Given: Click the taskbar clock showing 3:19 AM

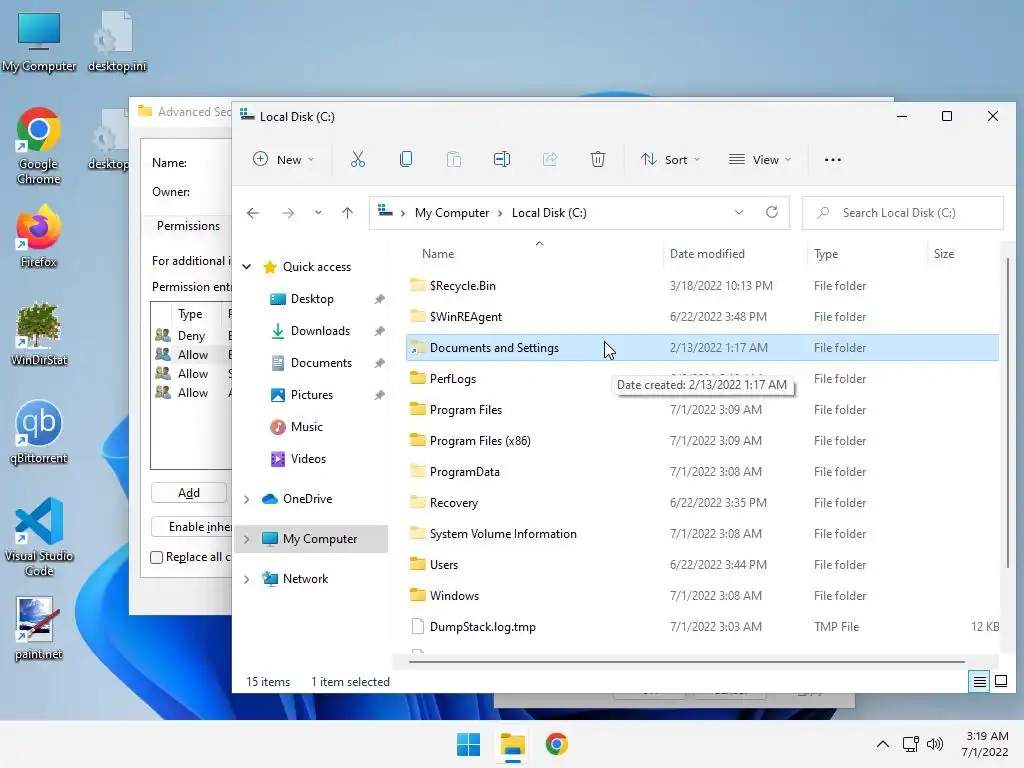Looking at the screenshot, I should point(985,744).
